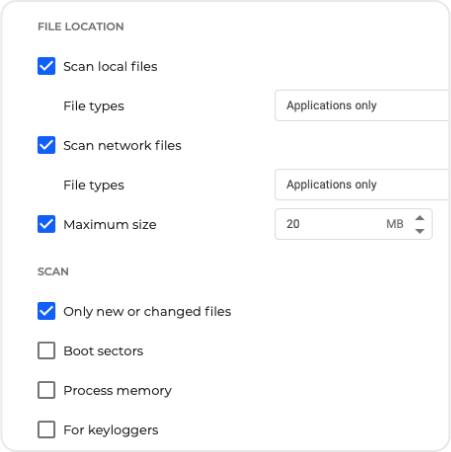Check the For keyloggers checkbox

tap(46, 429)
